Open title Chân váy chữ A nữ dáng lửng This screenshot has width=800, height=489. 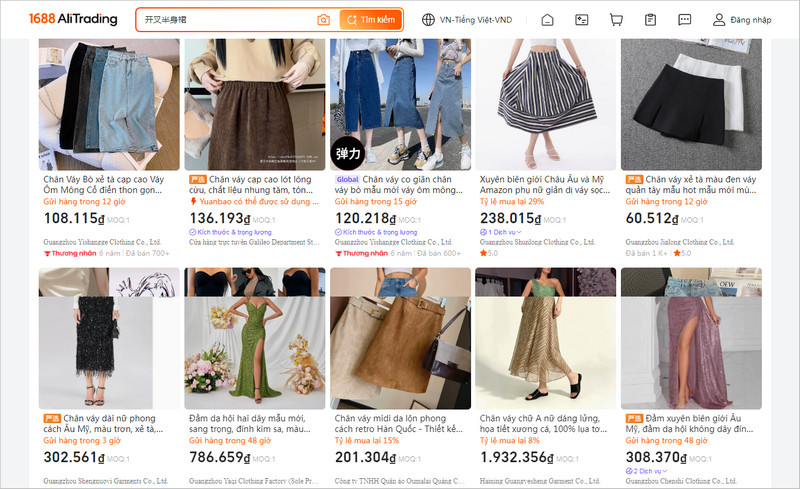coord(543,423)
